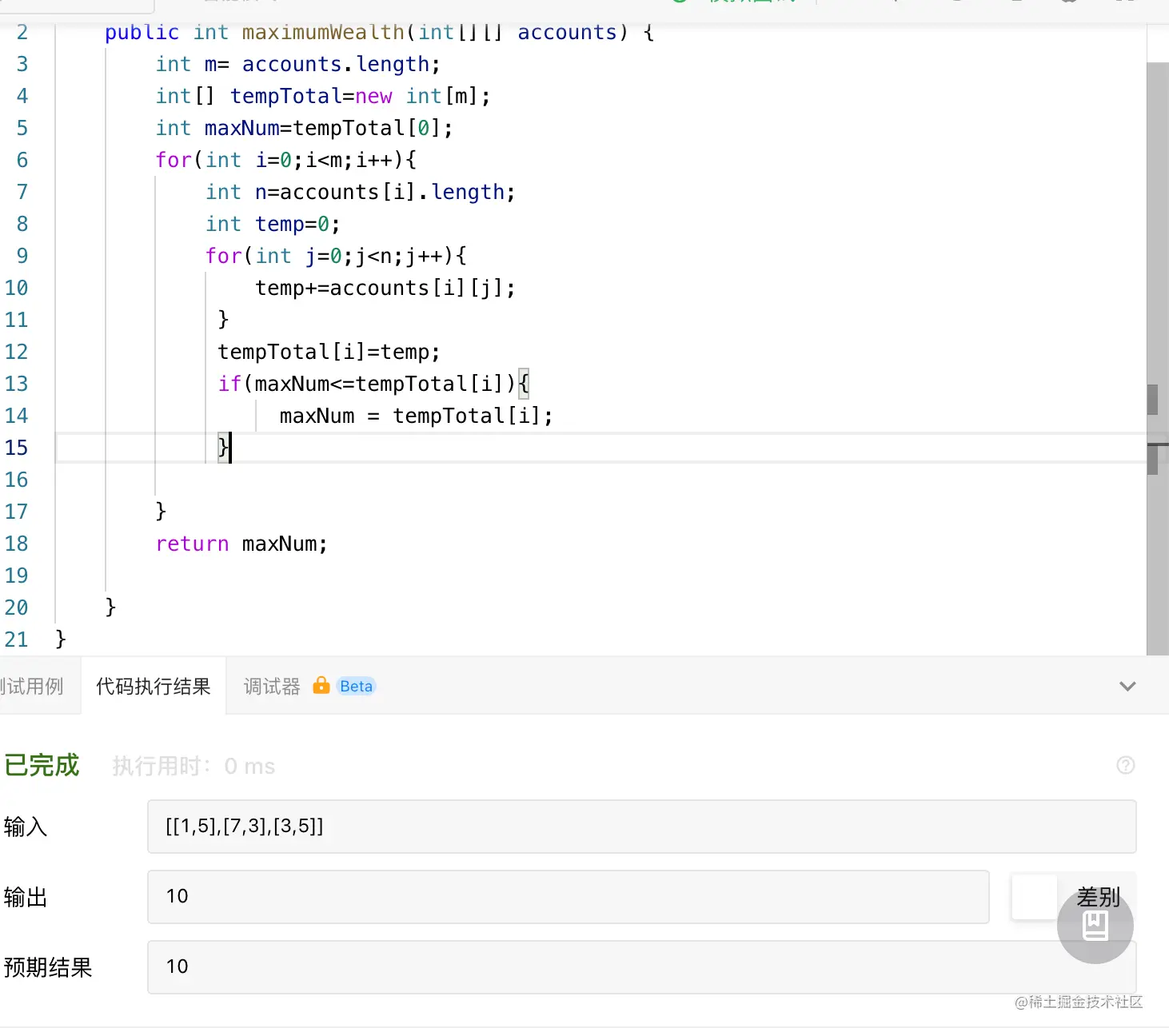Click the 输出 label
The width and height of the screenshot is (1169, 1036).
tap(26, 897)
